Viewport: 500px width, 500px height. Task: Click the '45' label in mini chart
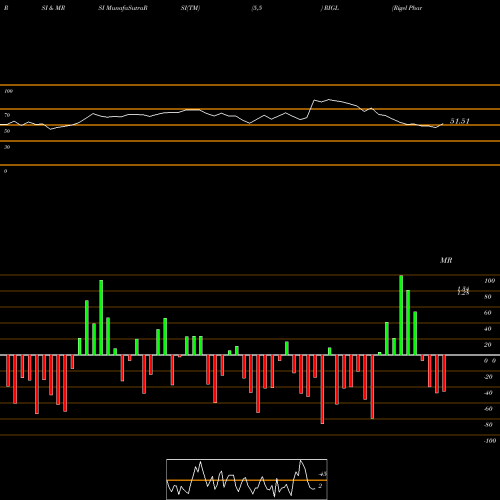pyautogui.click(x=323, y=474)
